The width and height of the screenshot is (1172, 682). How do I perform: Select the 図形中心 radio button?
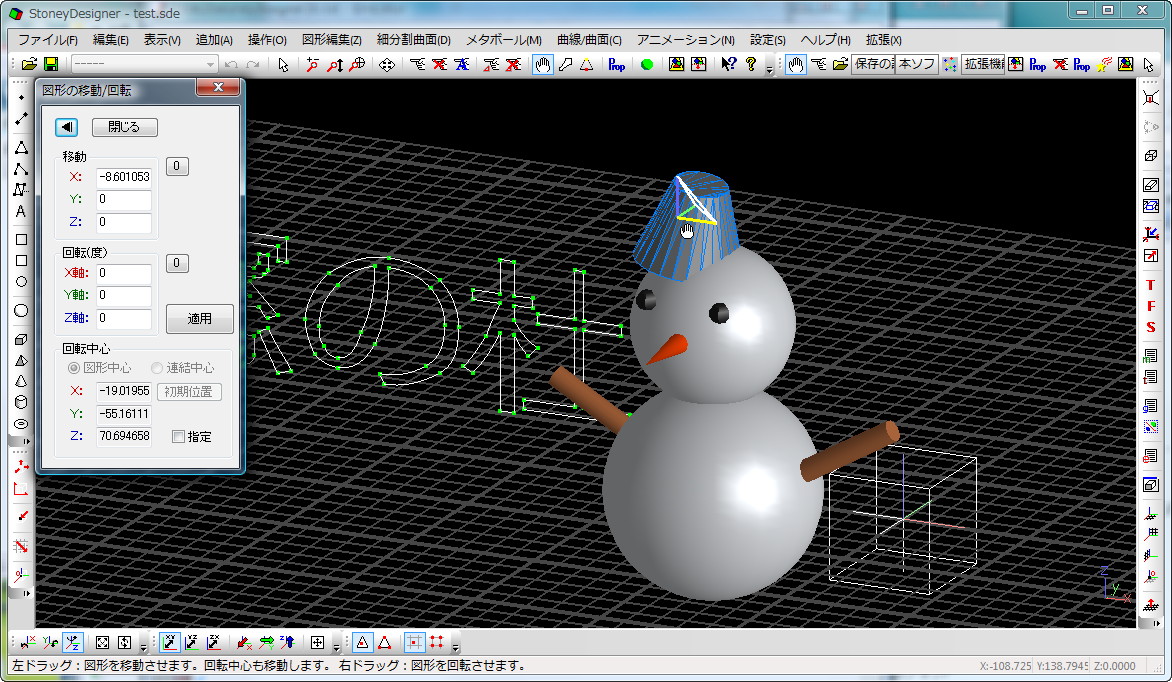pyautogui.click(x=73, y=368)
